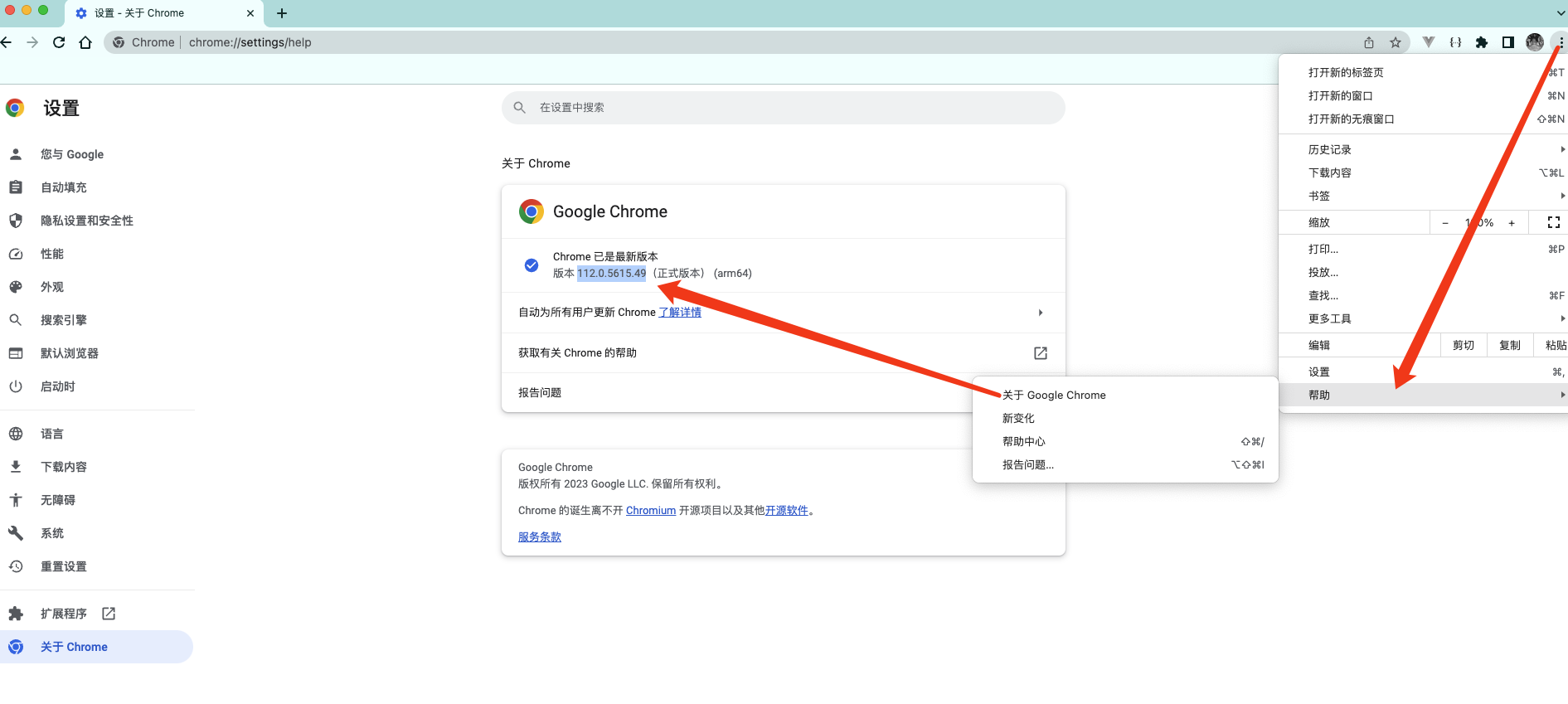The height and width of the screenshot is (704, 1568).
Task: Focus the 在设置中搜索 search field
Action: [x=784, y=108]
